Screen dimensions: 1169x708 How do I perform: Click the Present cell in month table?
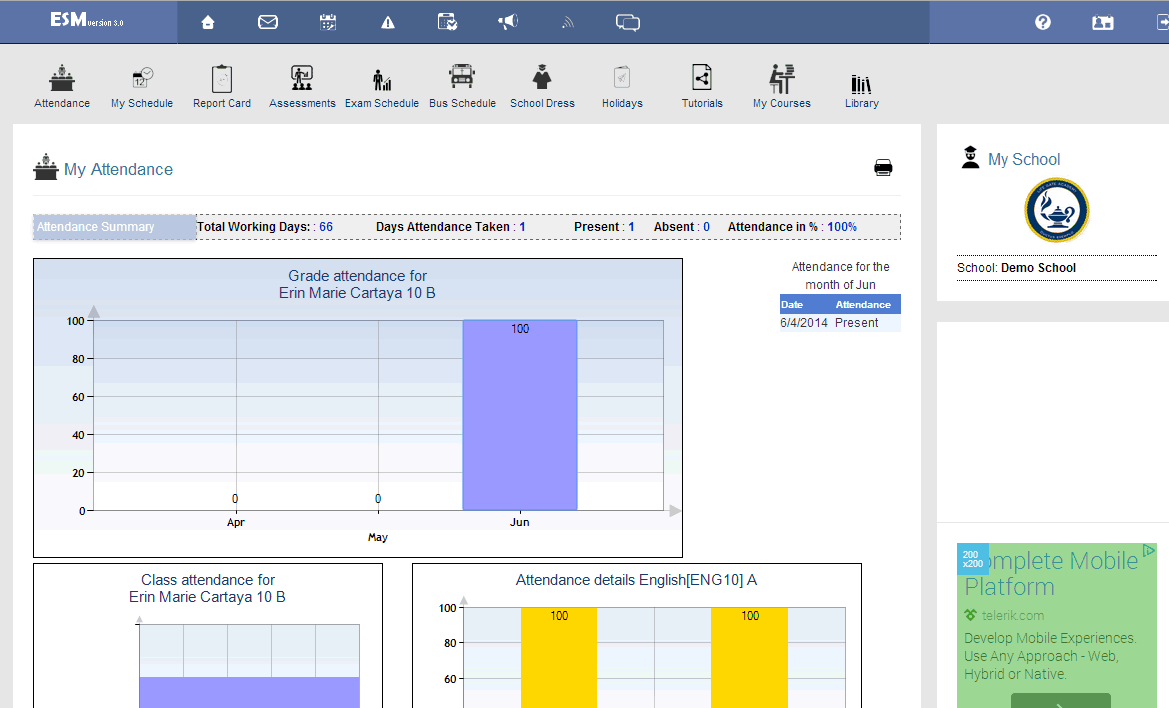857,323
